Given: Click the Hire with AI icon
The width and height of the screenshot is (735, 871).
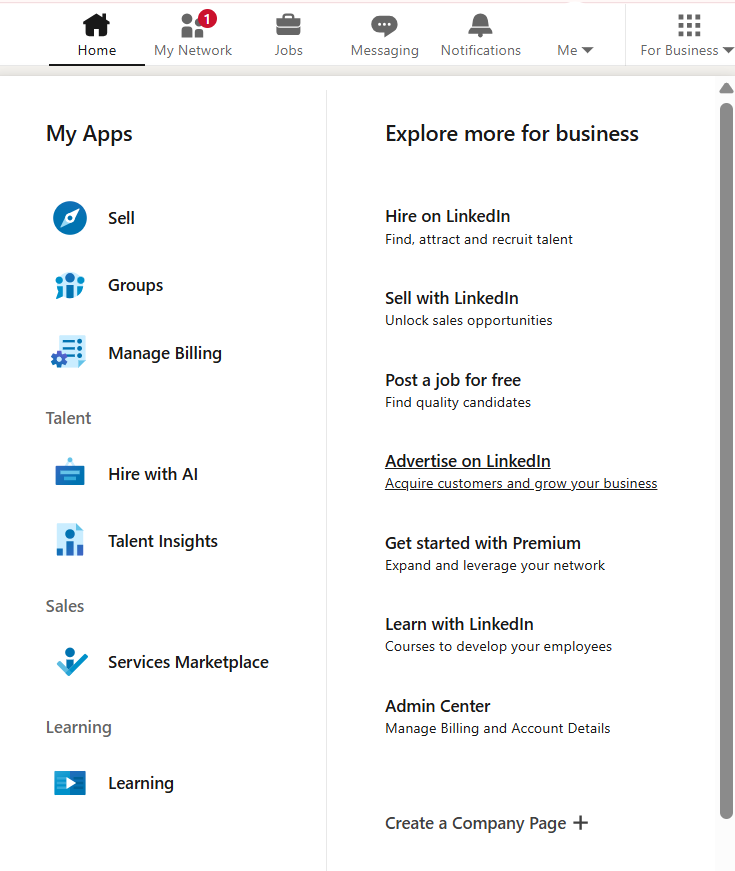Looking at the screenshot, I should pyautogui.click(x=70, y=472).
